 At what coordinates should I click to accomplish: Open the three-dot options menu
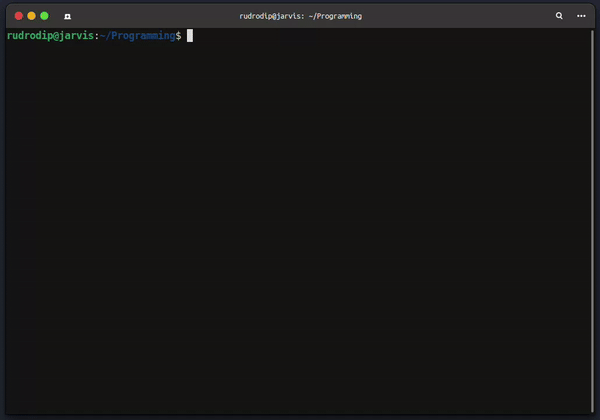[x=581, y=16]
